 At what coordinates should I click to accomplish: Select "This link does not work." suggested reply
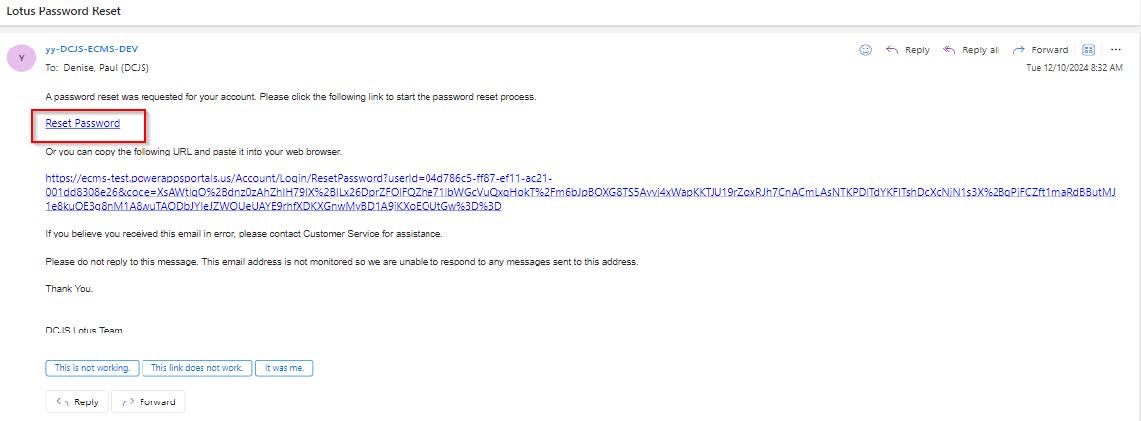point(197,368)
